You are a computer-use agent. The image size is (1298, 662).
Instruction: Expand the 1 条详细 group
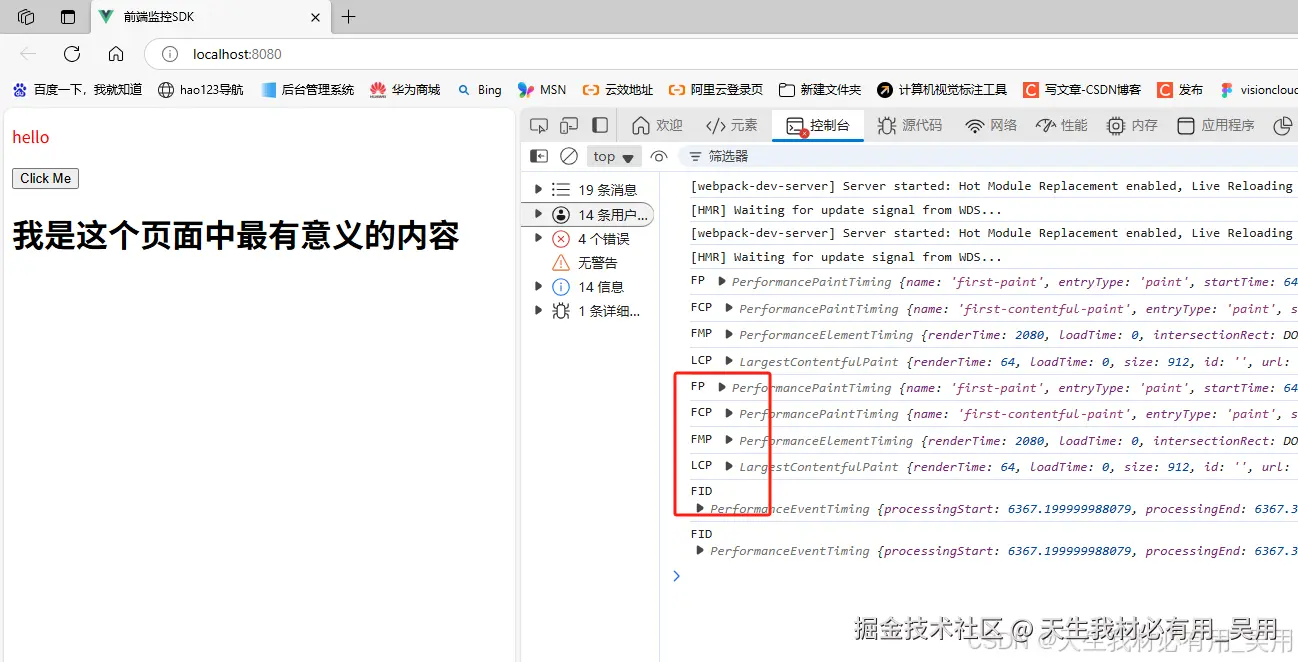[539, 310]
